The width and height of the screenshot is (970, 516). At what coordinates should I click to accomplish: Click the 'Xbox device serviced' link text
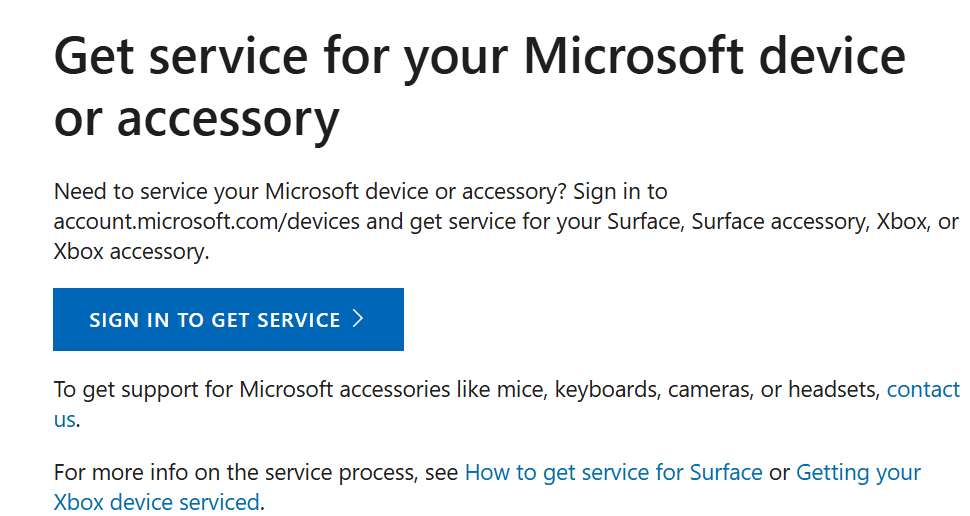pyautogui.click(x=156, y=502)
